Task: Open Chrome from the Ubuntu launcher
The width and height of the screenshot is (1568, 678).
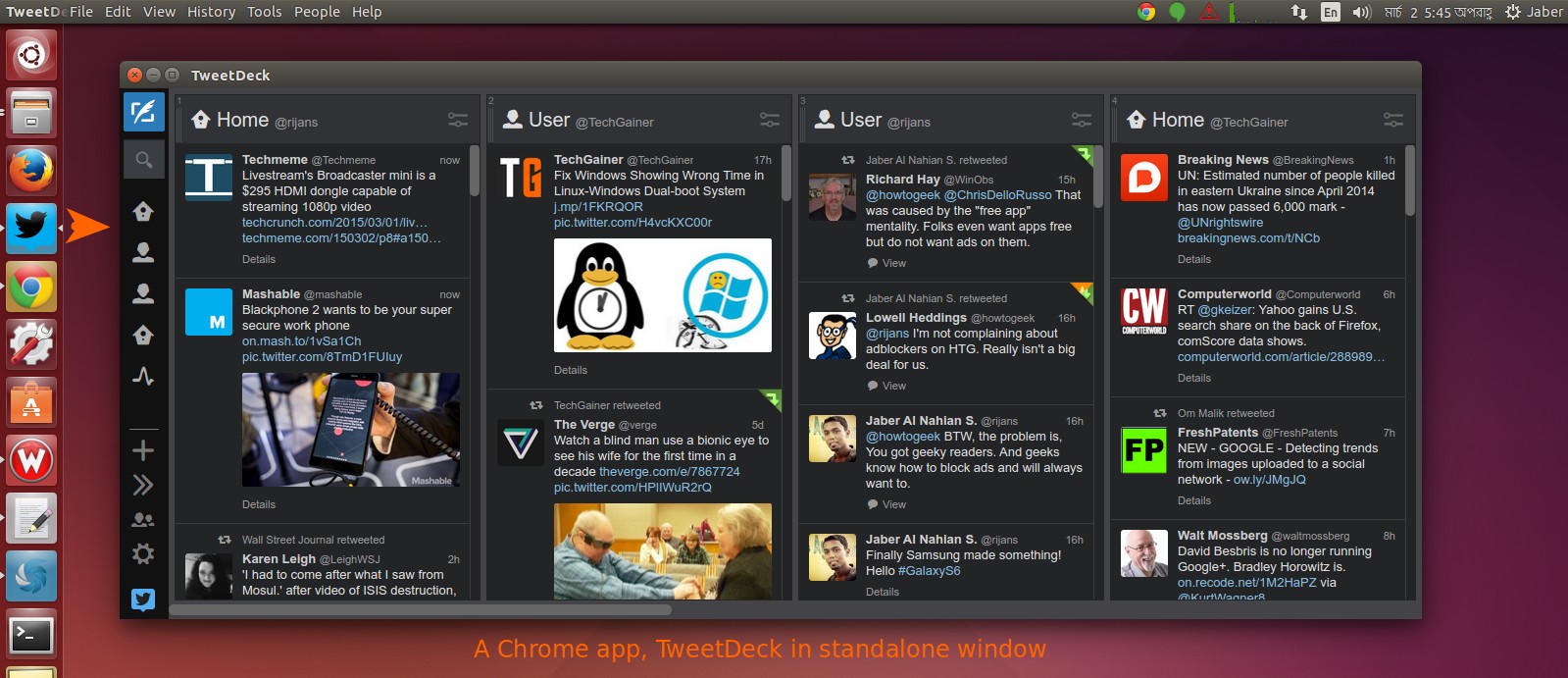Action: [31, 287]
